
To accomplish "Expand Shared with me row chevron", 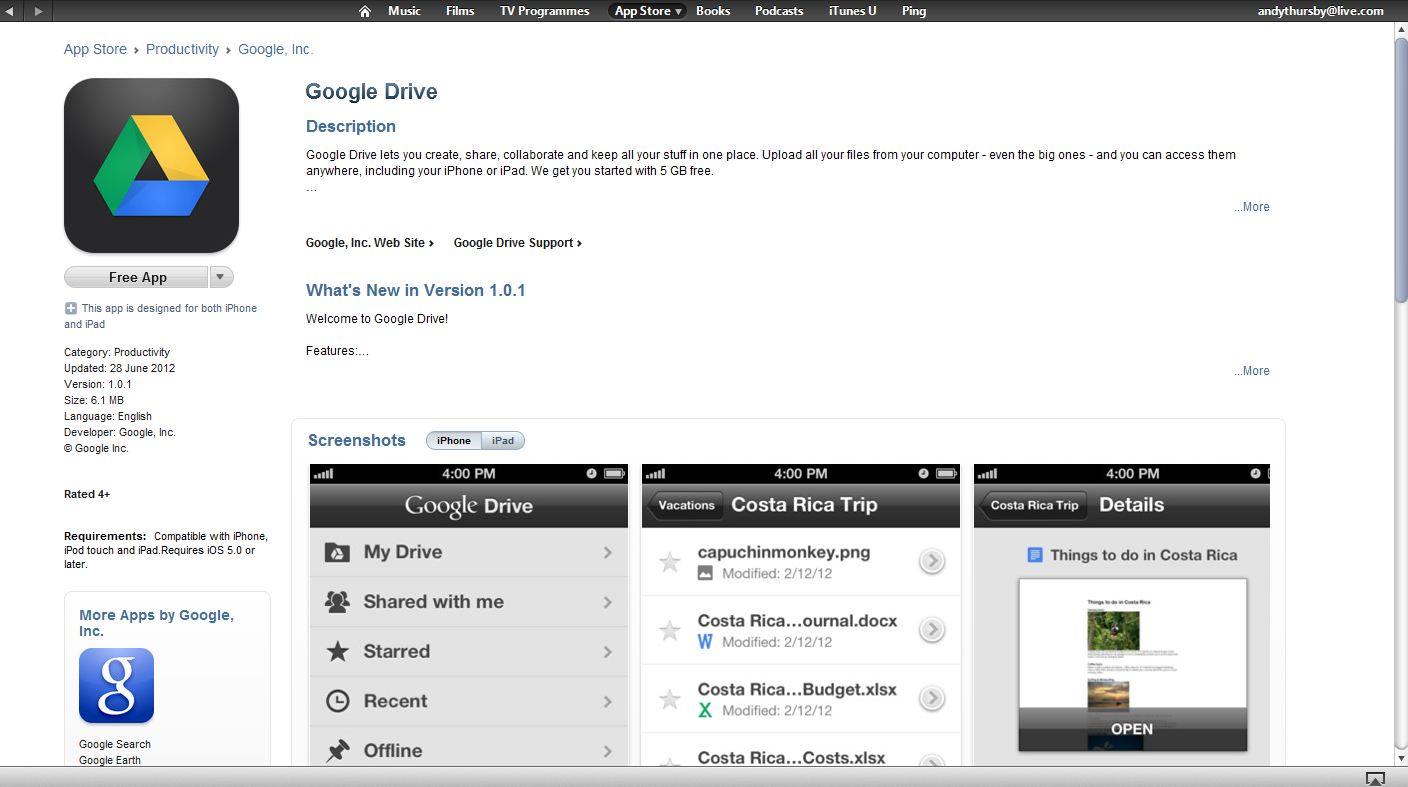I will [x=607, y=602].
